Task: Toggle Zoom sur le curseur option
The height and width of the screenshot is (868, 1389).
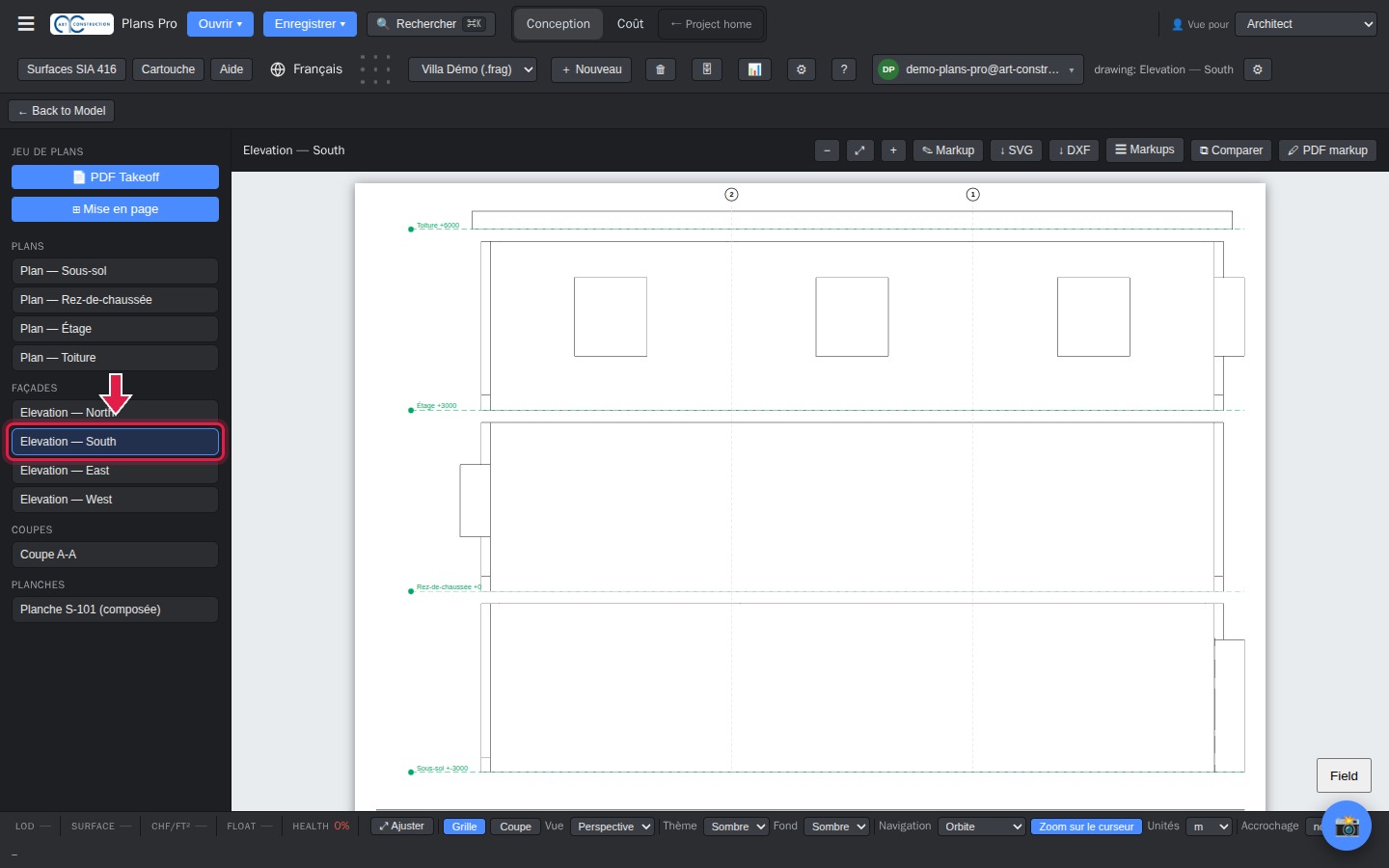Action: pos(1086,827)
